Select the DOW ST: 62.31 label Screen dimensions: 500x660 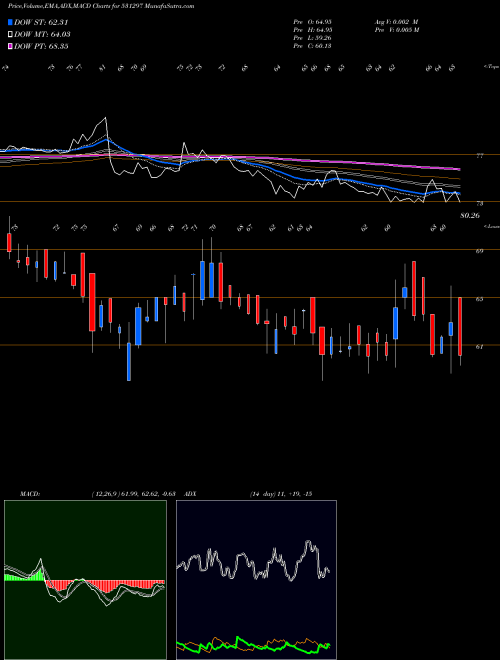point(41,22)
